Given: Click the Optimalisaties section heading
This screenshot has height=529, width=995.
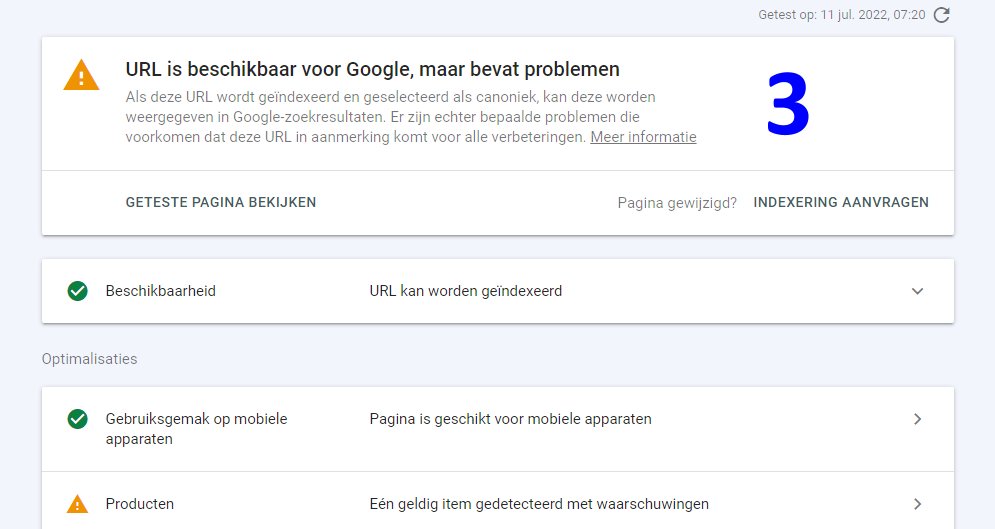Looking at the screenshot, I should pyautogui.click(x=89, y=359).
